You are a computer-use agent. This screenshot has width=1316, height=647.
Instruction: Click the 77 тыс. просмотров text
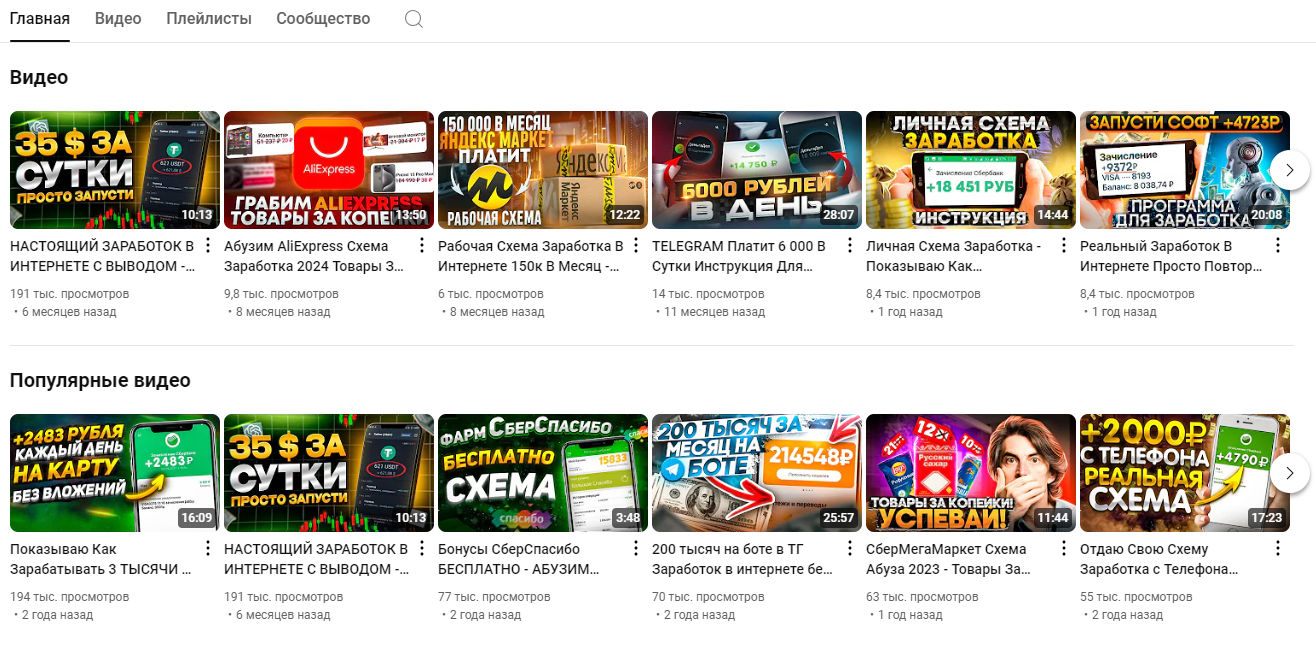(x=494, y=597)
